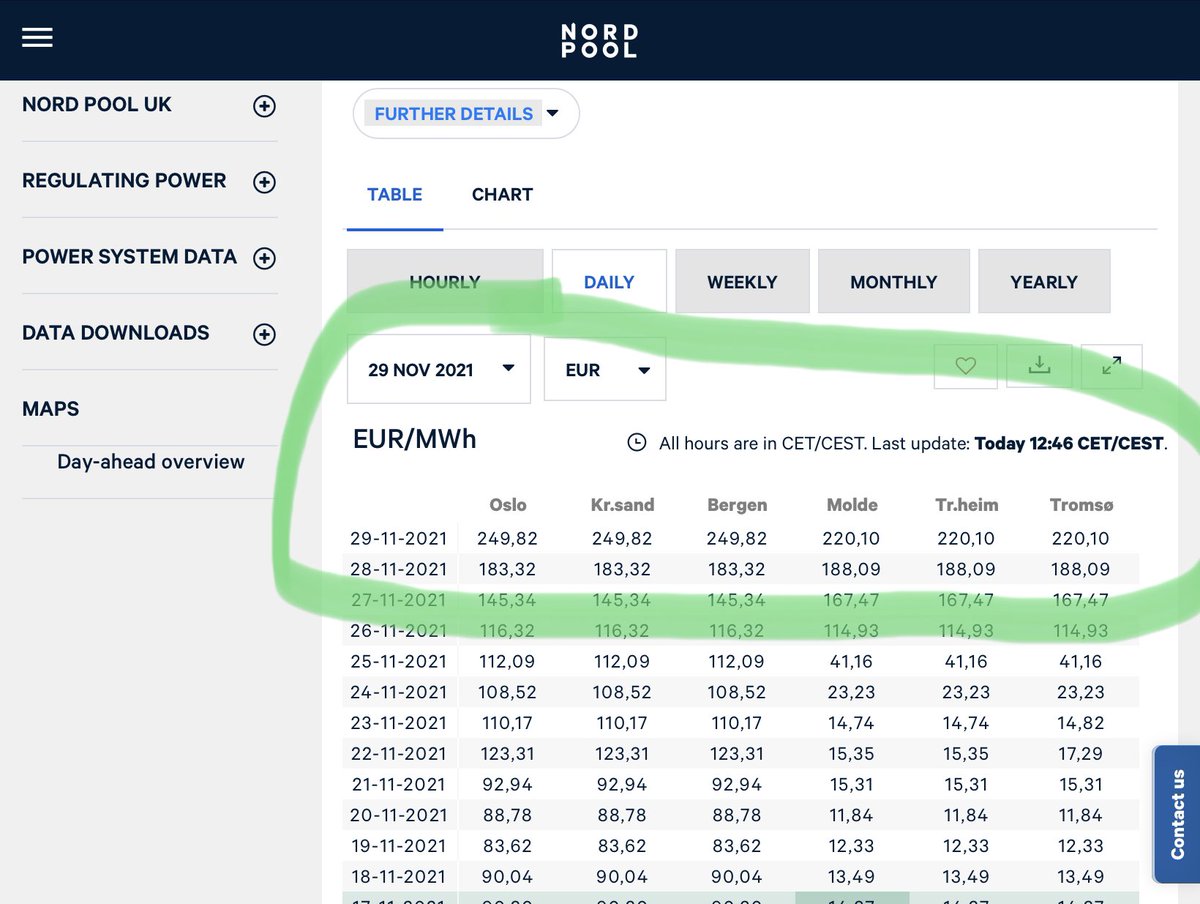Click Molde price 11,84 for 20-11-2021
This screenshot has width=1200, height=904.
pos(852,815)
